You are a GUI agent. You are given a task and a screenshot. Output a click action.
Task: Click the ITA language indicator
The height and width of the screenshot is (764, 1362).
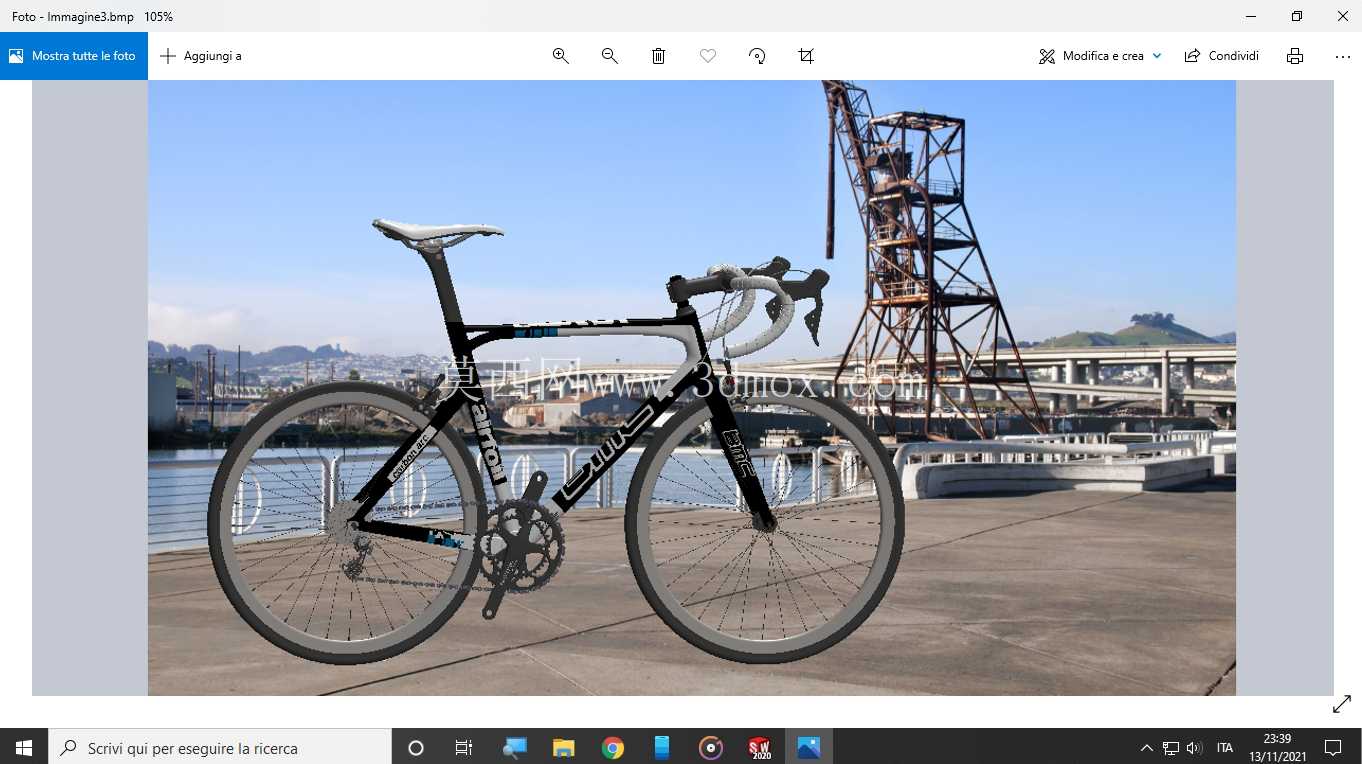pos(1225,748)
